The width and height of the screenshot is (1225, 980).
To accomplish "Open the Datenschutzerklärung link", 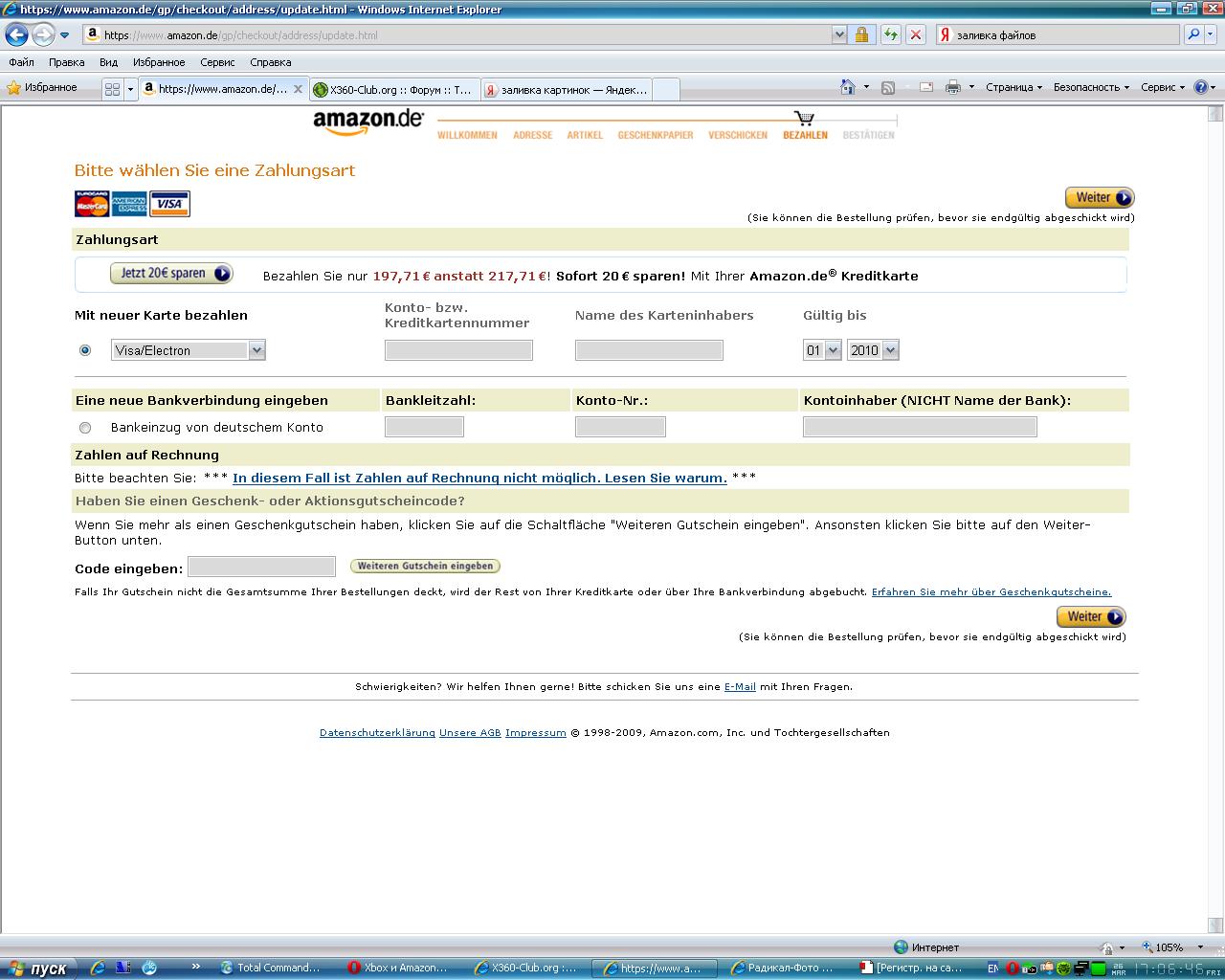I will click(377, 733).
